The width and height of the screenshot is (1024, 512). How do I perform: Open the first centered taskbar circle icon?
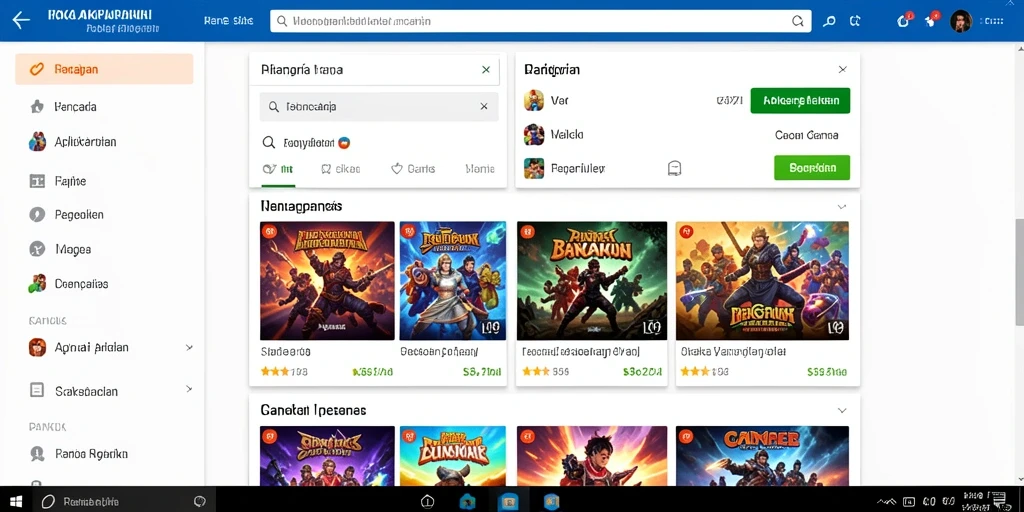(427, 501)
